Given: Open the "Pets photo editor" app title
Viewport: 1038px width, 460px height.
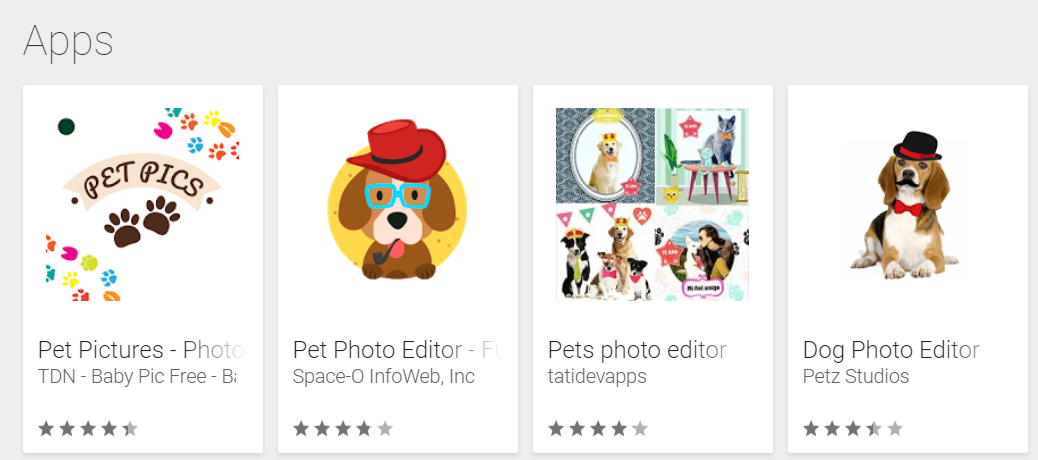Looking at the screenshot, I should pos(637,350).
